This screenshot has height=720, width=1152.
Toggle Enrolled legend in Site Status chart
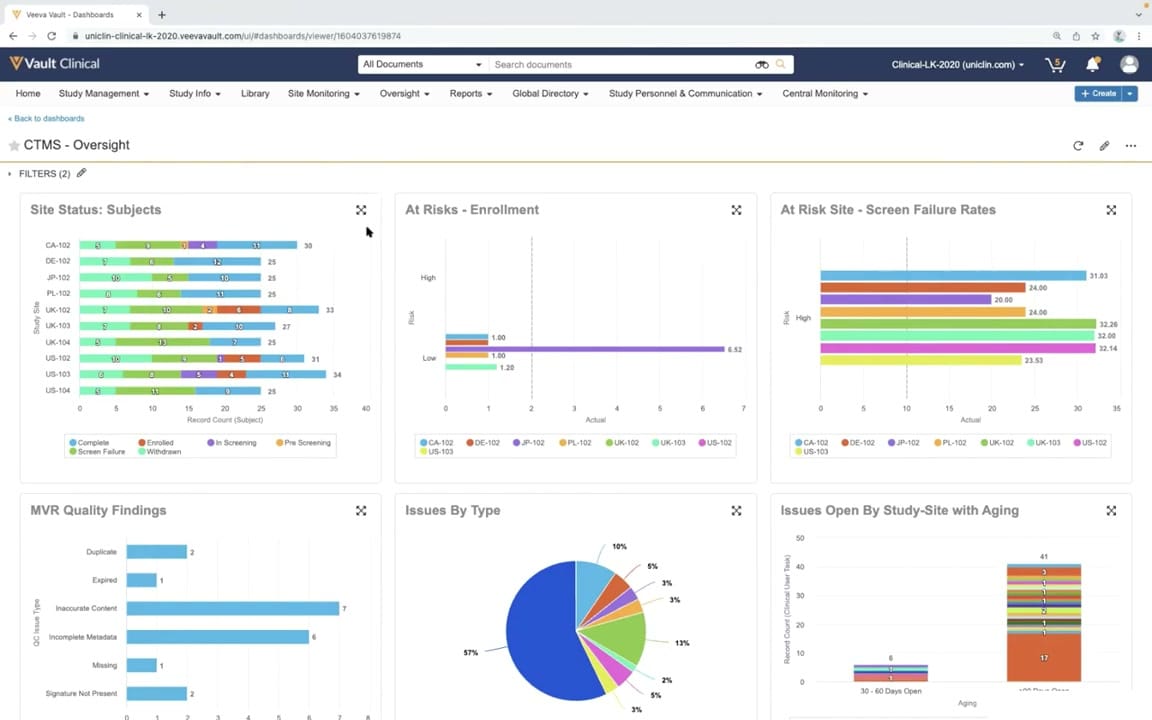[156, 443]
